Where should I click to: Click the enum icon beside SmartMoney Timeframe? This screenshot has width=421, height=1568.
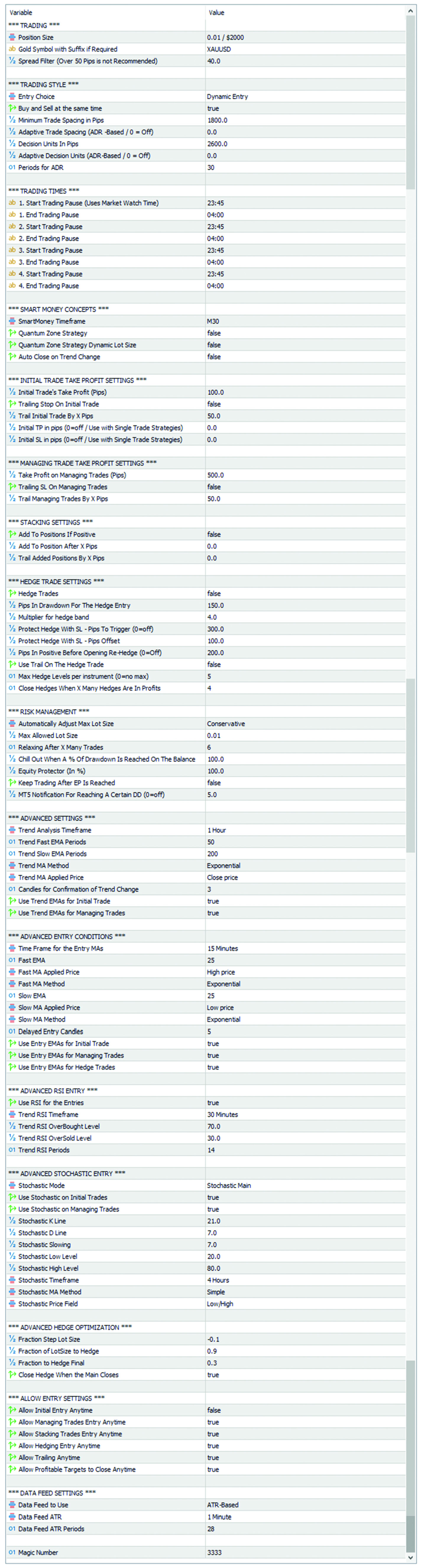12,321
